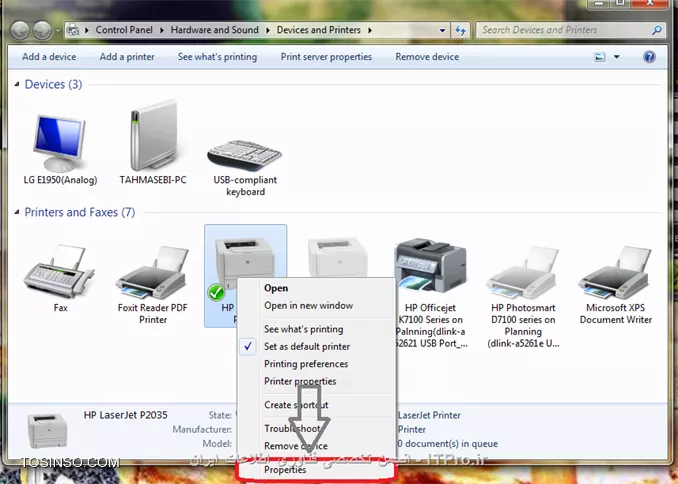
Task: Click the 'HP LaserJet P2035' name in details pane
Action: pos(125,415)
